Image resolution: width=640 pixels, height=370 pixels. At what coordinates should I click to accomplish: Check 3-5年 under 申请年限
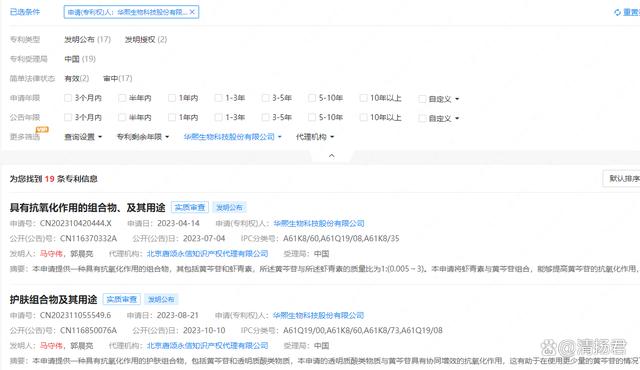click(266, 98)
